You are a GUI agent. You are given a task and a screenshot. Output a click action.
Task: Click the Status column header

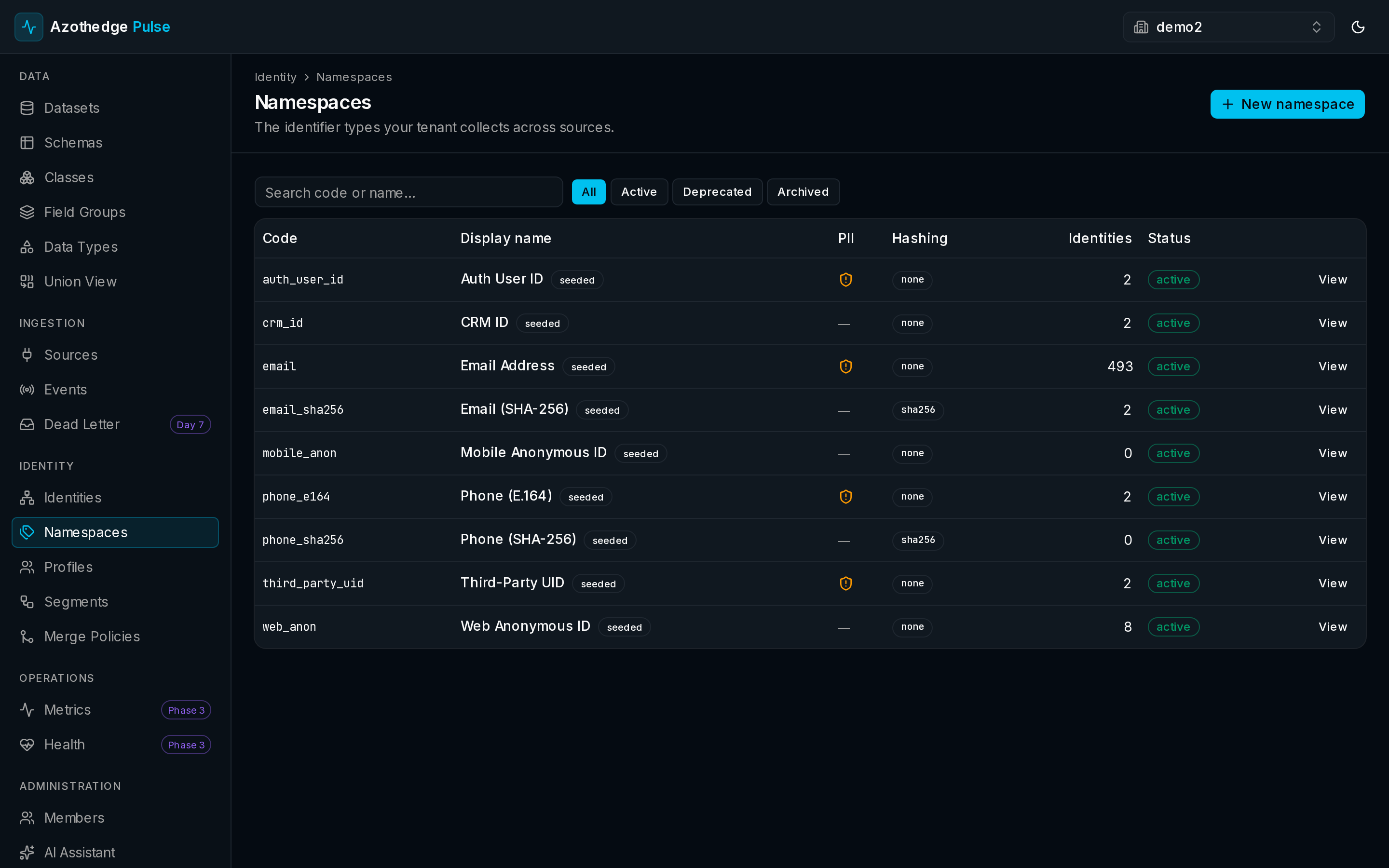pos(1169,238)
